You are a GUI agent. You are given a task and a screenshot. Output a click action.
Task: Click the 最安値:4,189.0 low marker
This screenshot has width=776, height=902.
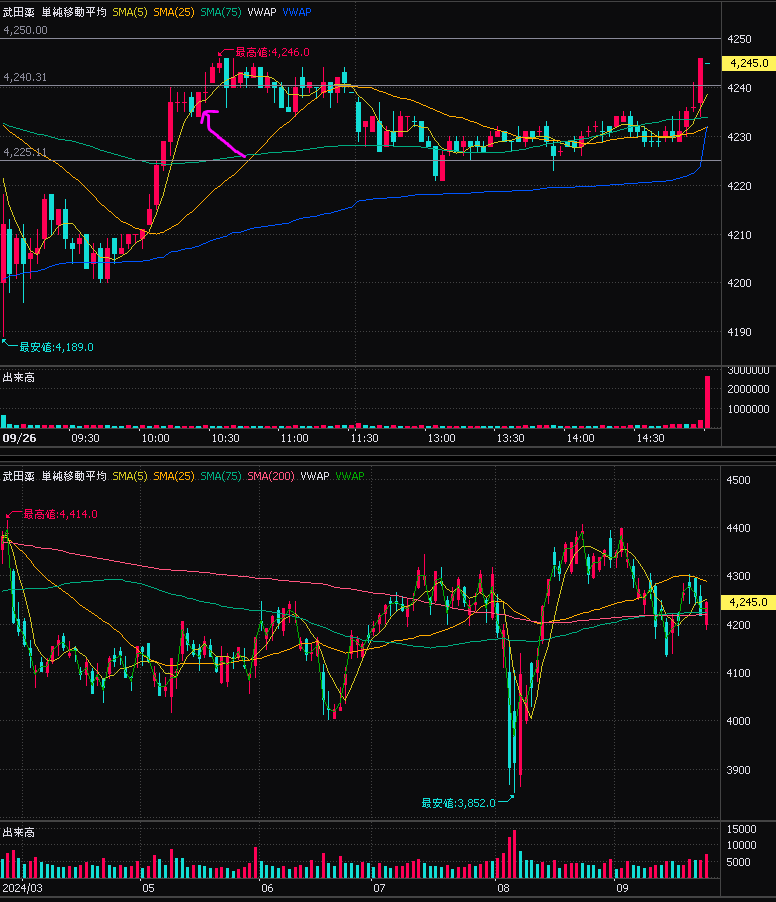point(56,347)
